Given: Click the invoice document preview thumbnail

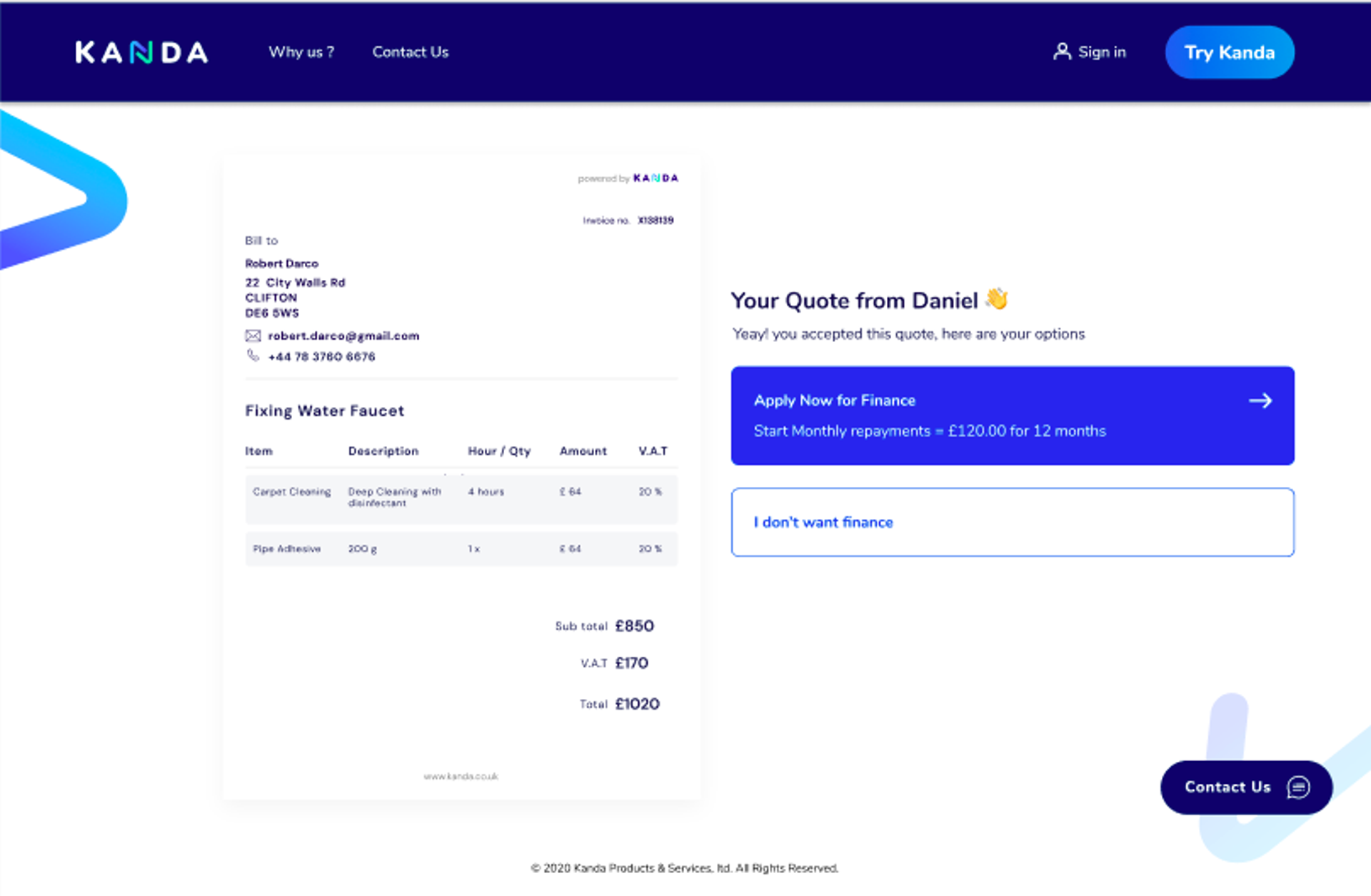Looking at the screenshot, I should pyautogui.click(x=461, y=476).
